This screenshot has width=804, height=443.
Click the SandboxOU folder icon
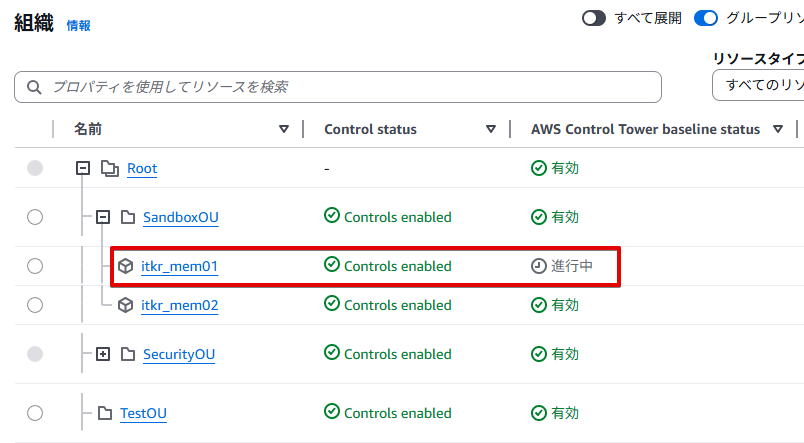point(127,217)
